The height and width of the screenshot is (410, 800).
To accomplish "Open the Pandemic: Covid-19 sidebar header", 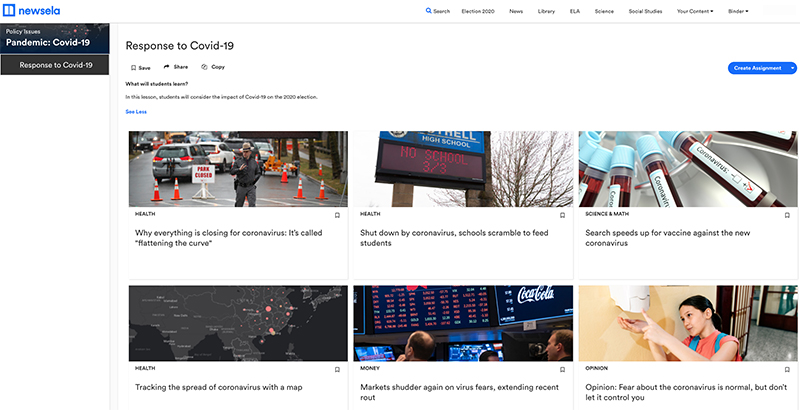I will (55, 38).
